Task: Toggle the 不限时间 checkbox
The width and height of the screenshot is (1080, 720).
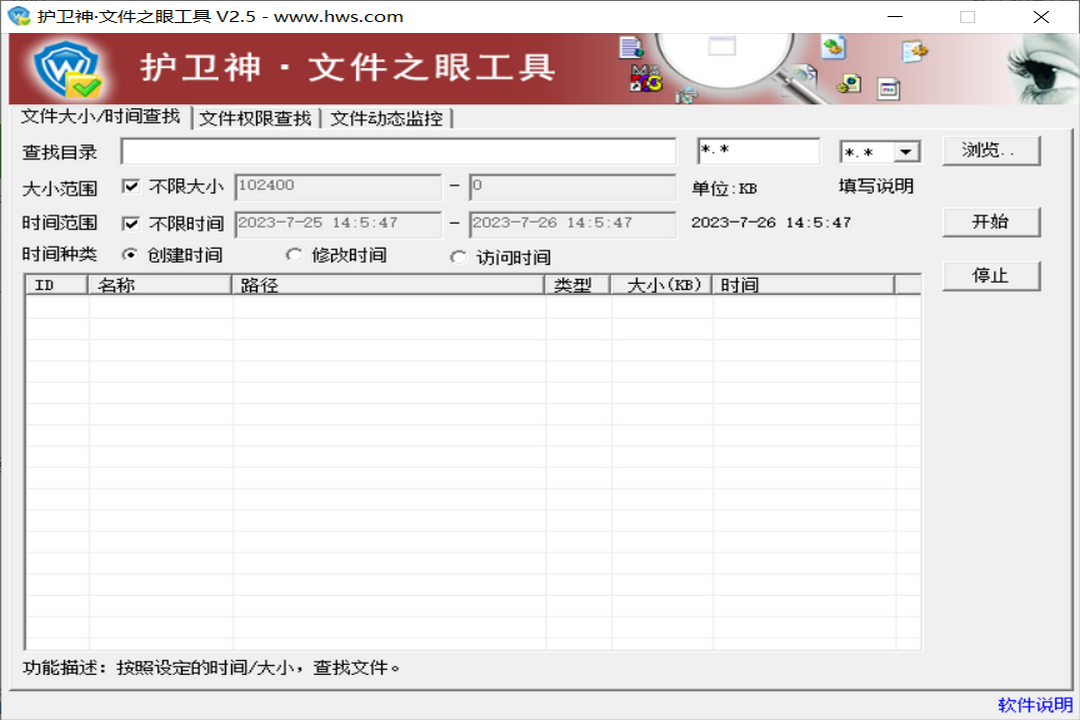Action: (x=130, y=223)
